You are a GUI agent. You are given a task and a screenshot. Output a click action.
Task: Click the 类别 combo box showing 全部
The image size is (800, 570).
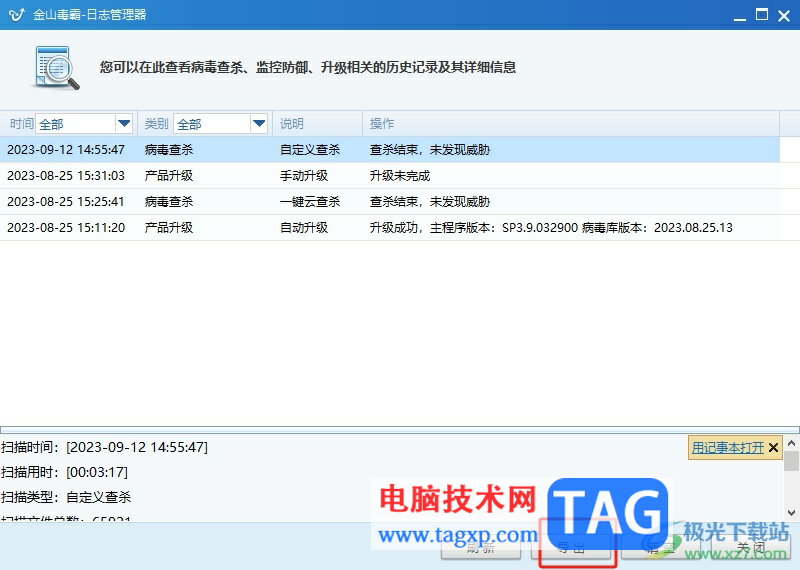pos(220,123)
